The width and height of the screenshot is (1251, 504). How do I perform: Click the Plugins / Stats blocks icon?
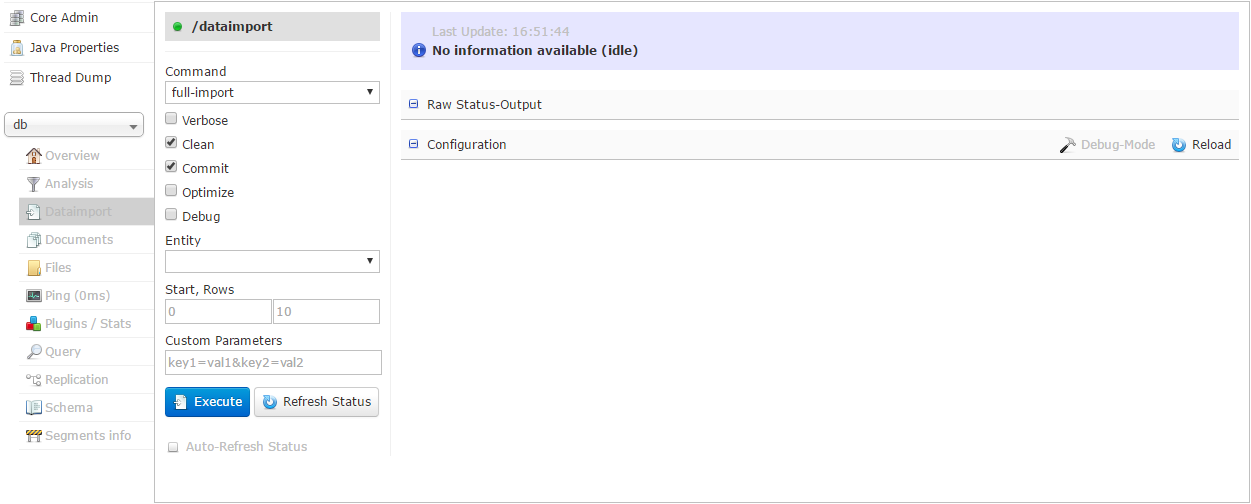34,323
